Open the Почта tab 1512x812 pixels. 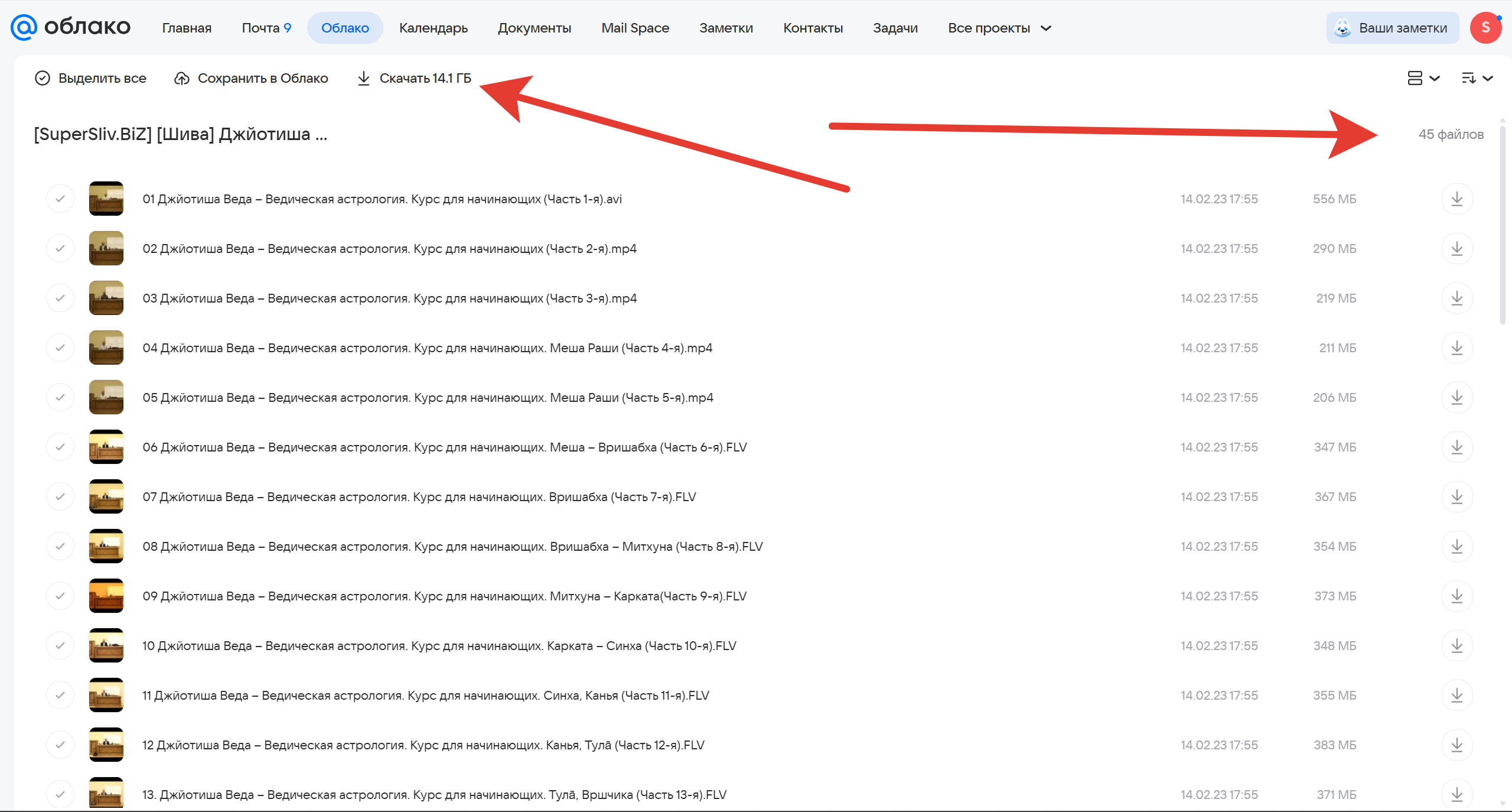[266, 28]
